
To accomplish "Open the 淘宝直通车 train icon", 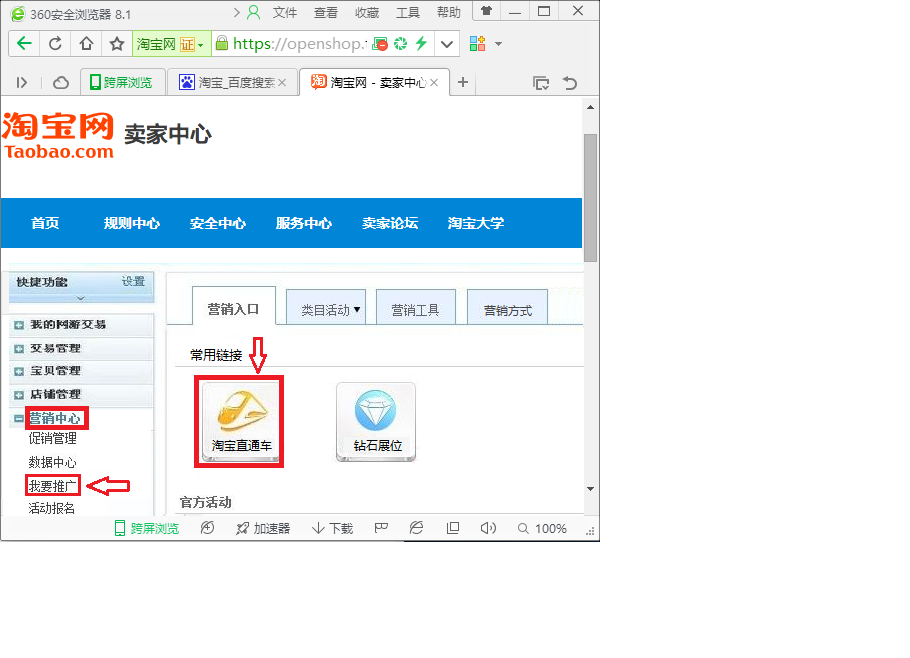I will click(x=241, y=422).
